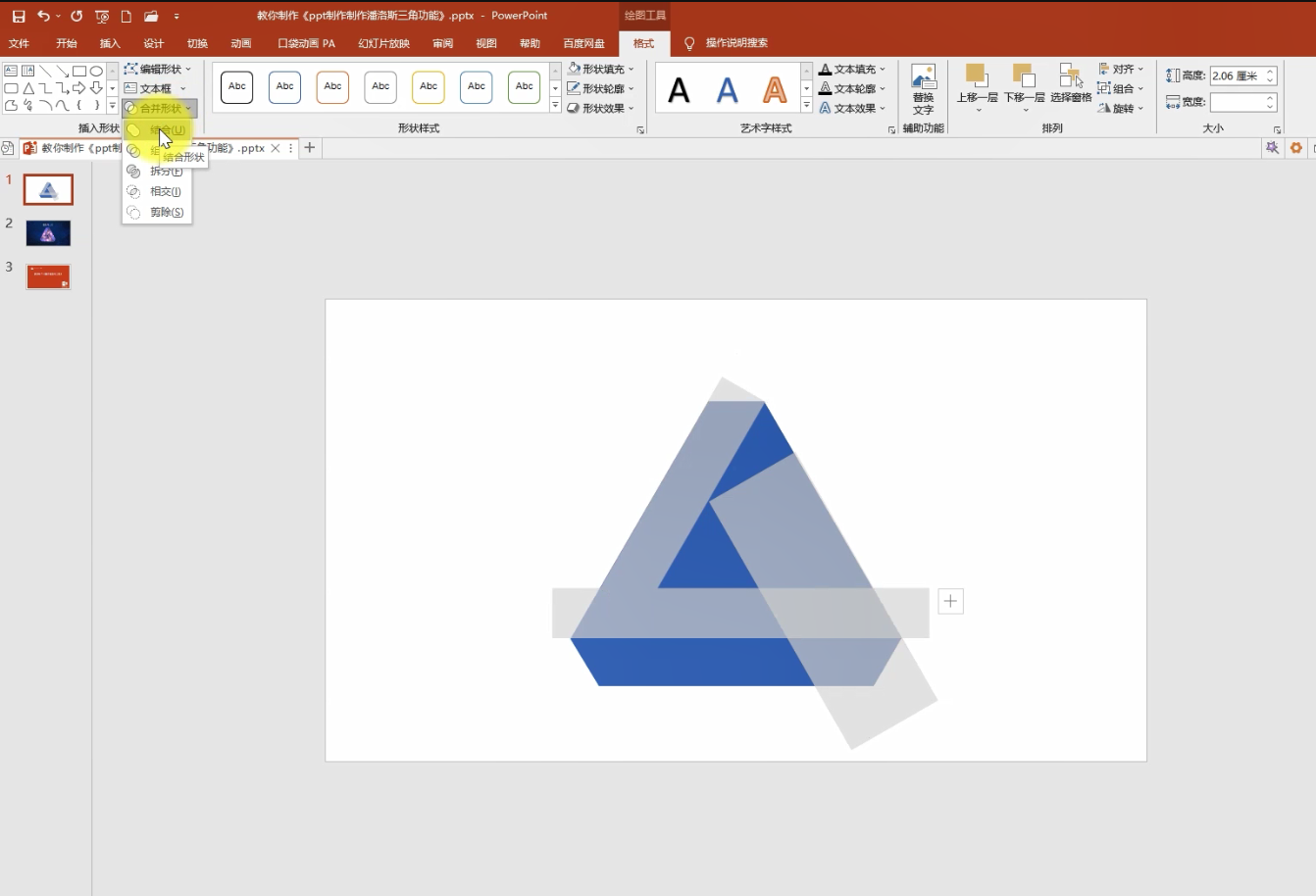This screenshot has height=896, width=1316.
Task: Click the purple sparkle icon beside the gear
Action: (x=1272, y=148)
